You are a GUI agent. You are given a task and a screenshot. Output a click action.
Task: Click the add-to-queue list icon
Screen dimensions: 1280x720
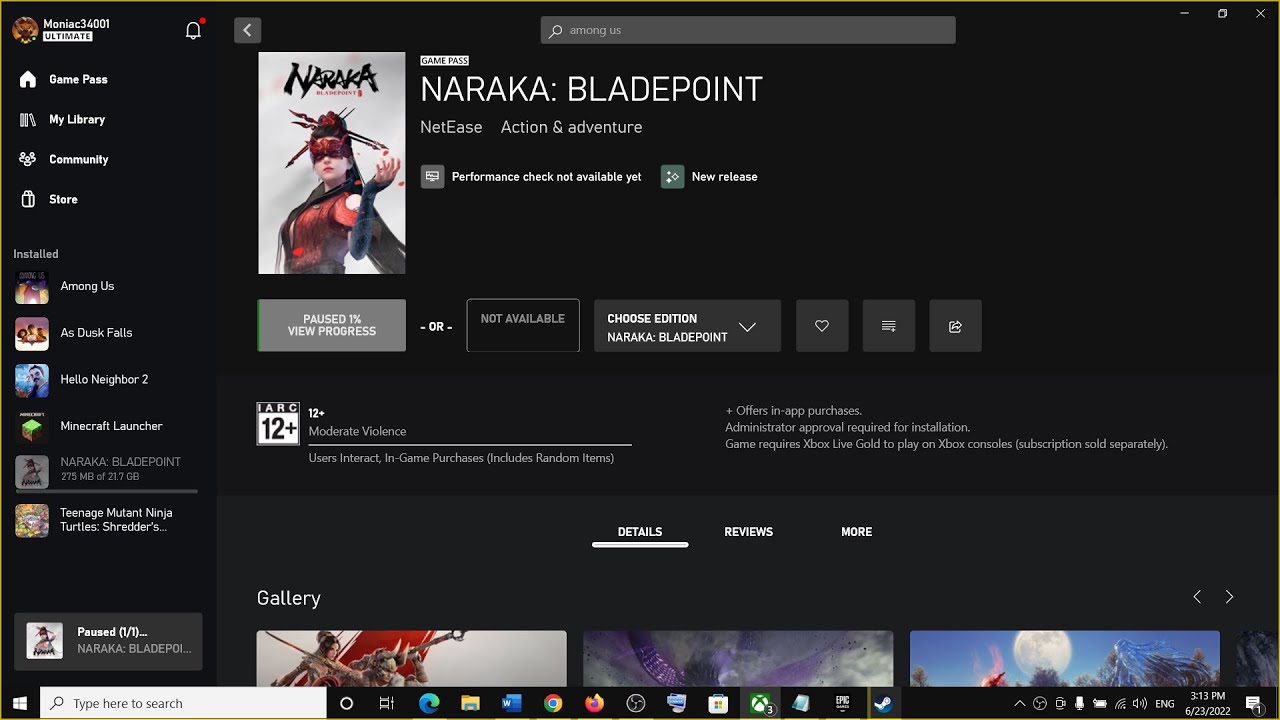pyautogui.click(x=889, y=325)
